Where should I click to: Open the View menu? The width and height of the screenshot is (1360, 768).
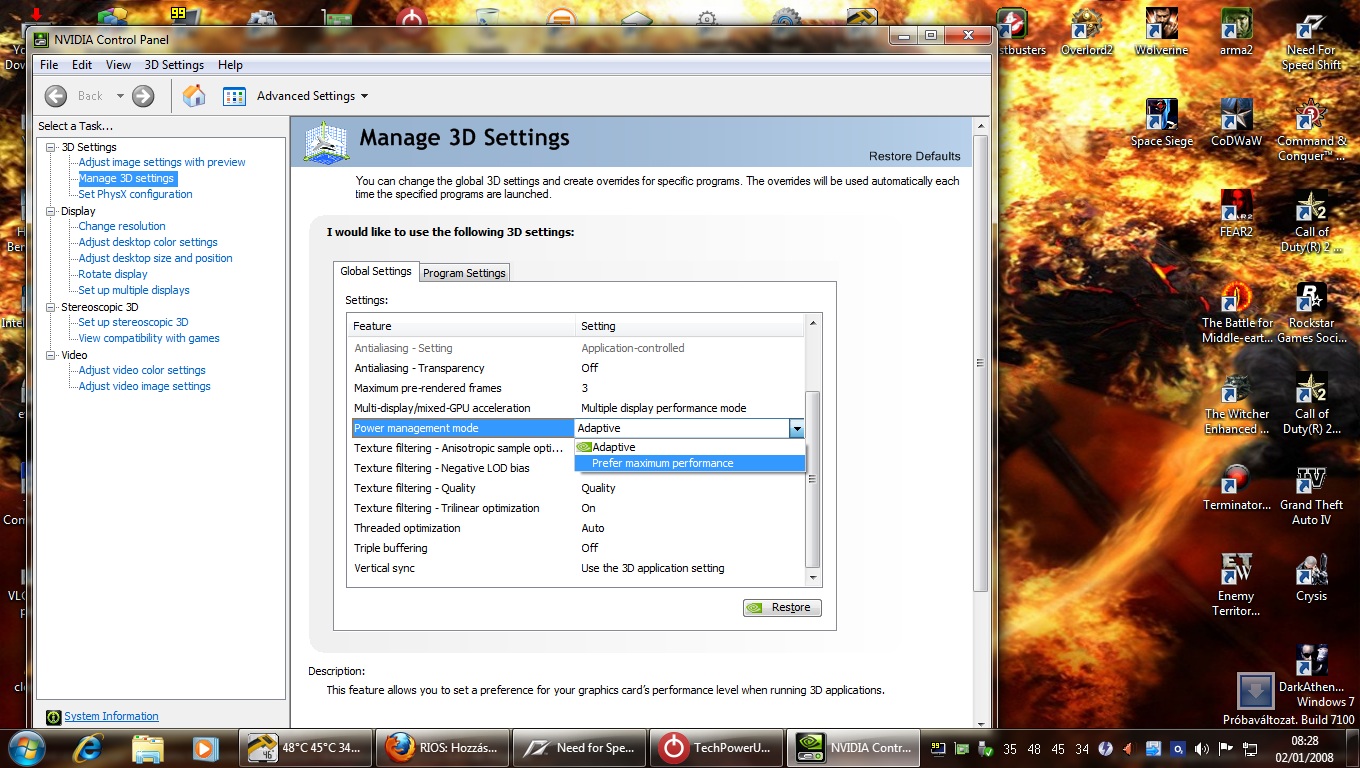click(x=118, y=65)
